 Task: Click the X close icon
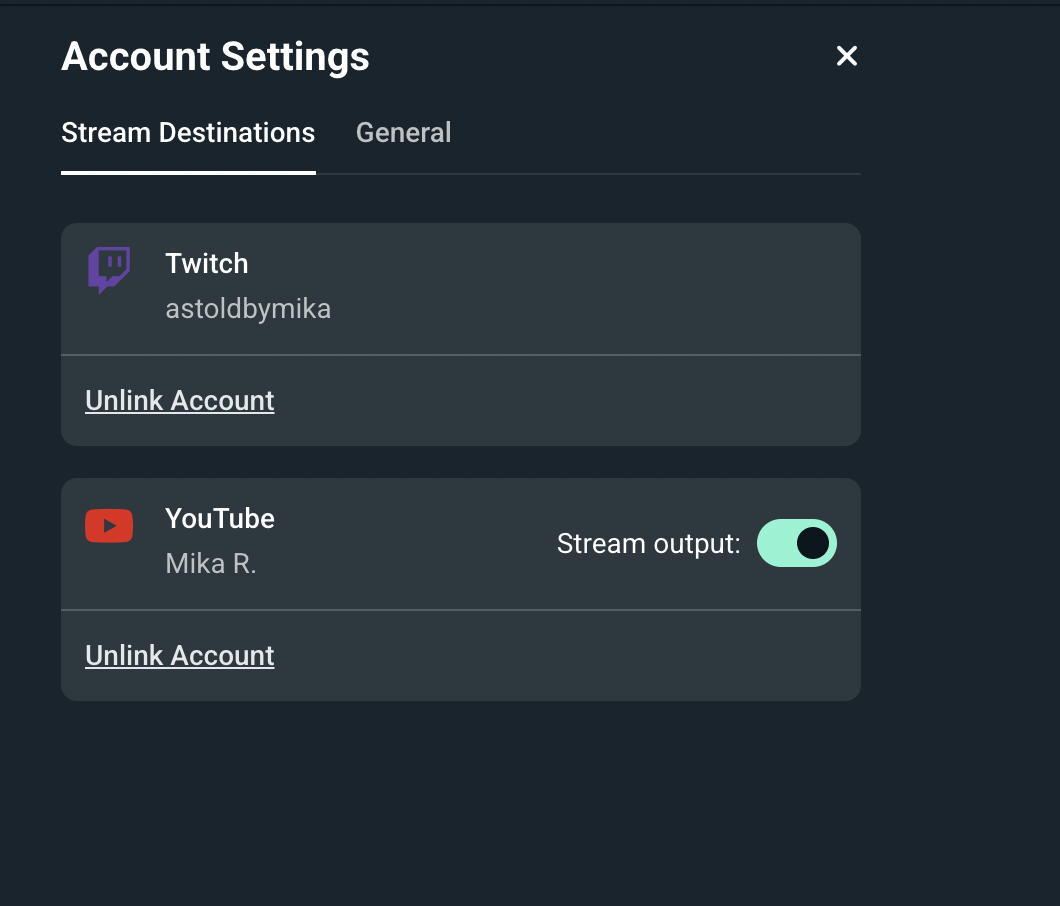[x=847, y=56]
